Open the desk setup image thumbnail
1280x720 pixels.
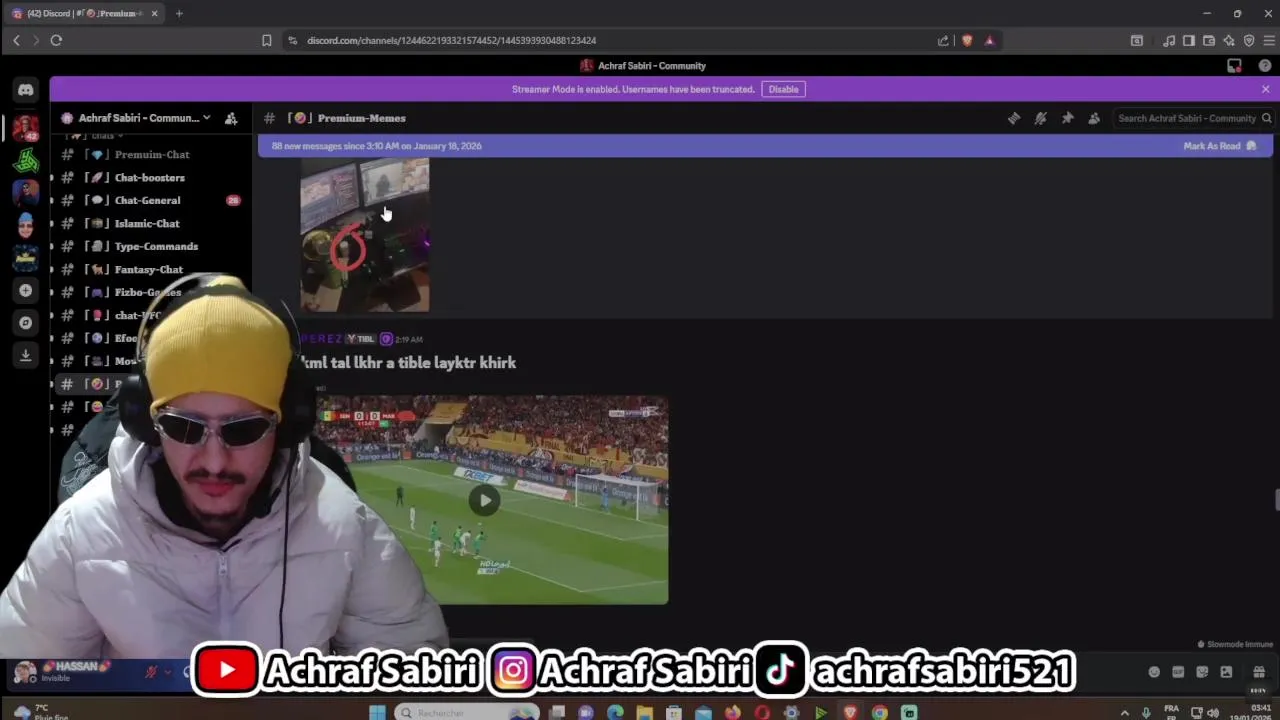[x=365, y=235]
